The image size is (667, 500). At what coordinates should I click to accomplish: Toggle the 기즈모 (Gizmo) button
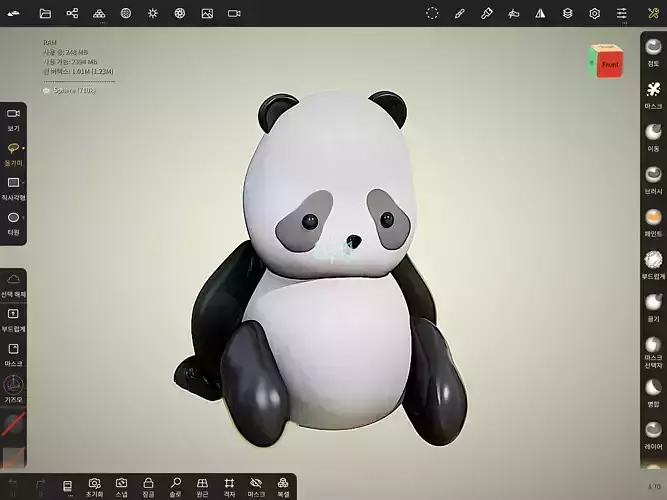13,389
